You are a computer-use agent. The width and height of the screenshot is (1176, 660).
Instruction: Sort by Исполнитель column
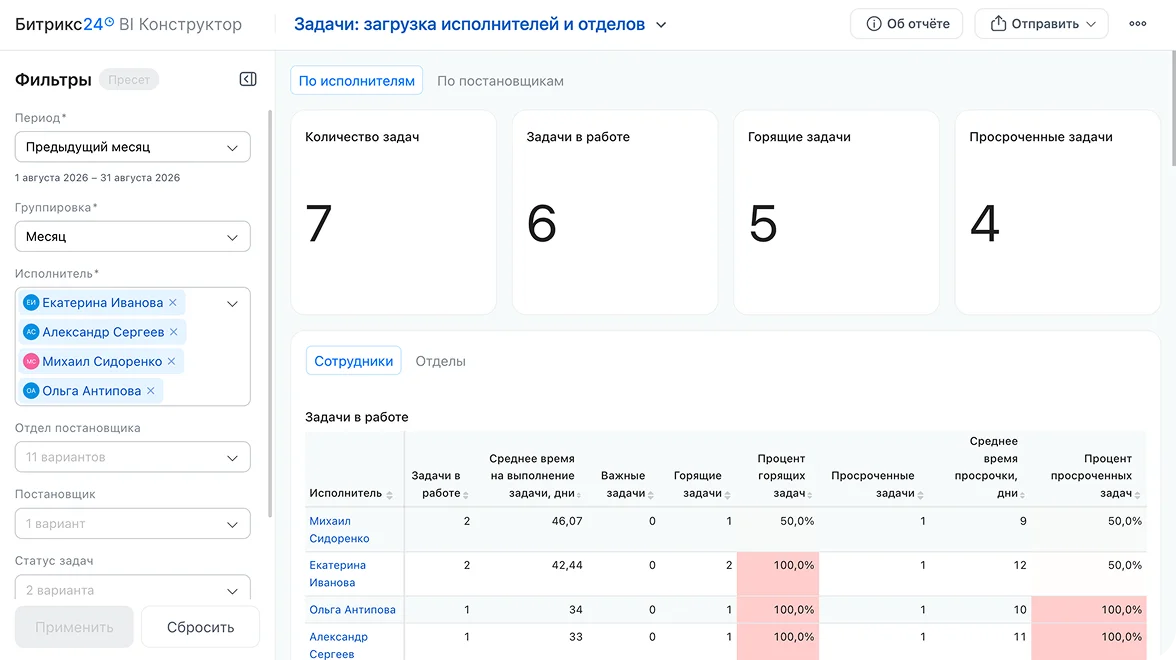coord(389,495)
